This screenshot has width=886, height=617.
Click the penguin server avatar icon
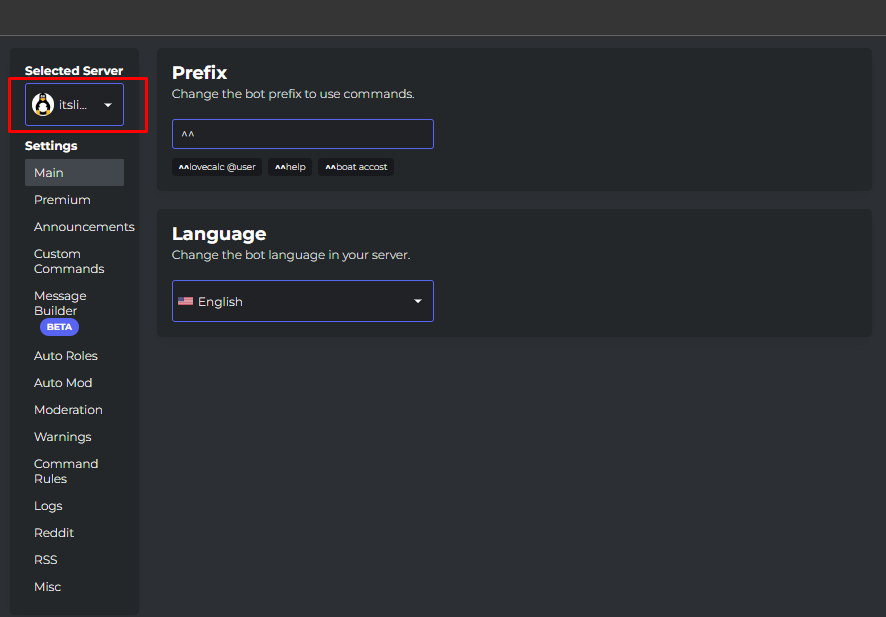tap(43, 105)
